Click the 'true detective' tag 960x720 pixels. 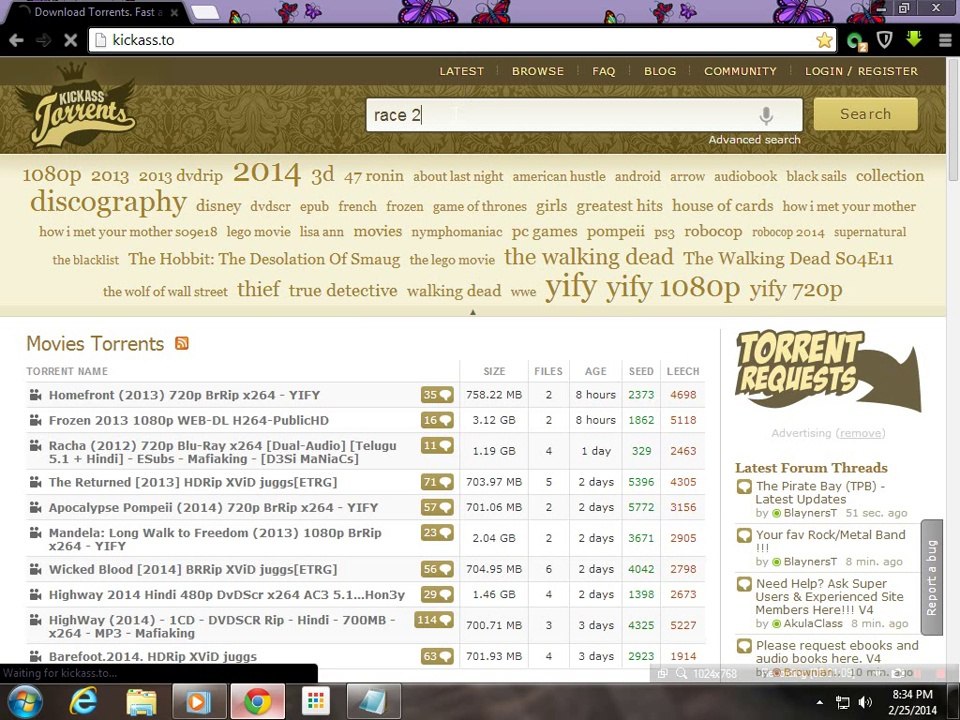coord(343,290)
